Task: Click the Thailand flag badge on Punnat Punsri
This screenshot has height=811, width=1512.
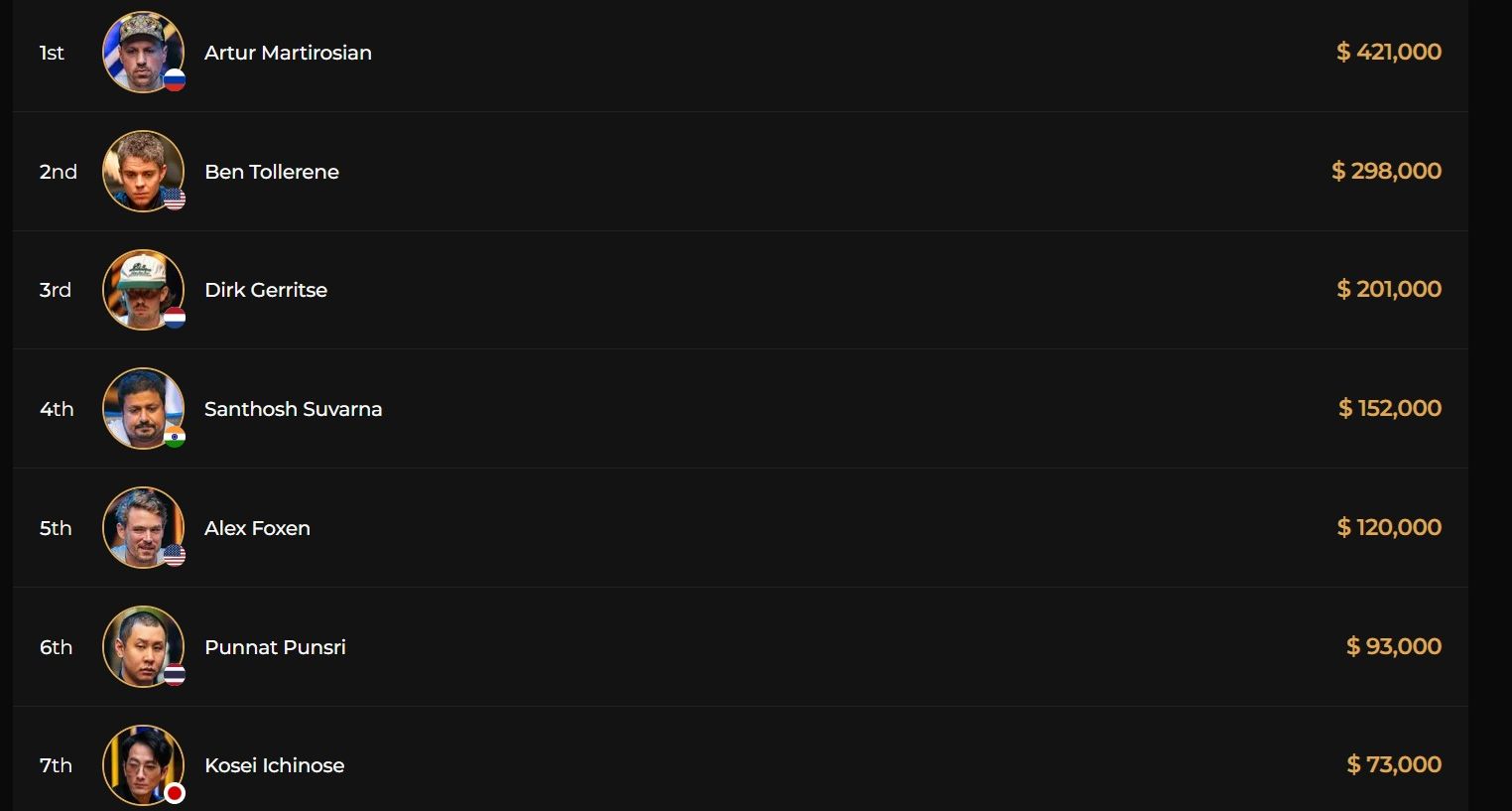Action: point(175,675)
